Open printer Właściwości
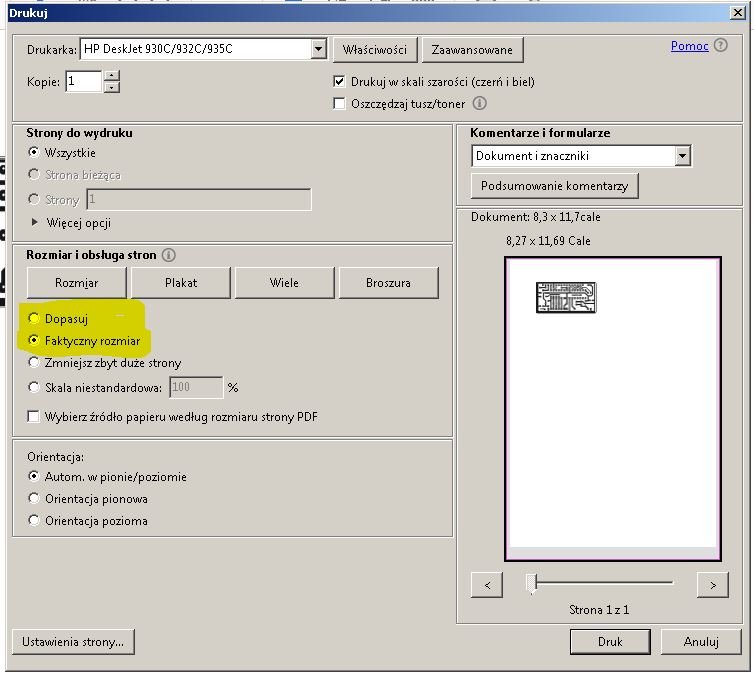The width and height of the screenshot is (754, 679). [x=375, y=50]
